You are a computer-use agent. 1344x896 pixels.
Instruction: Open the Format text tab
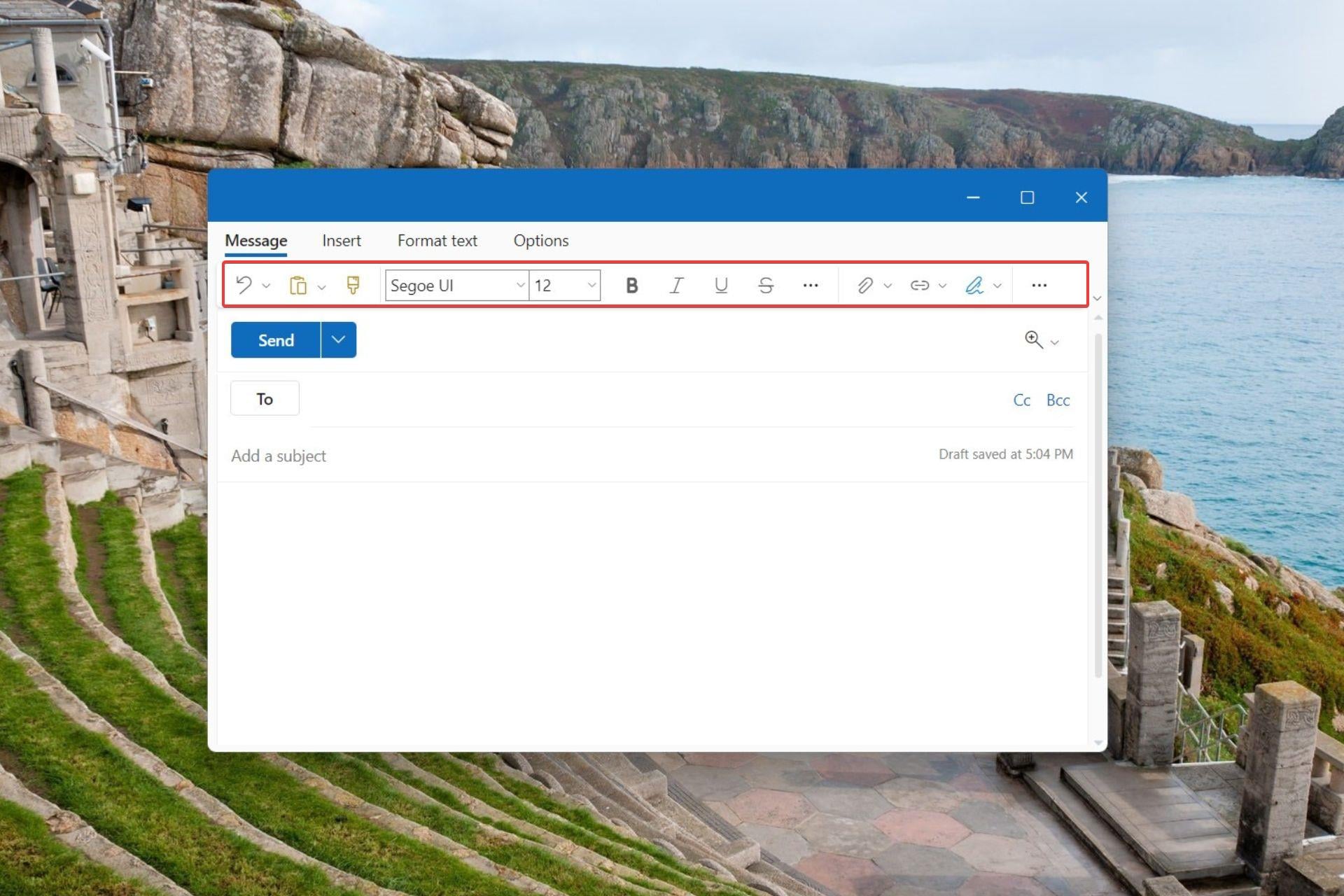(x=437, y=241)
